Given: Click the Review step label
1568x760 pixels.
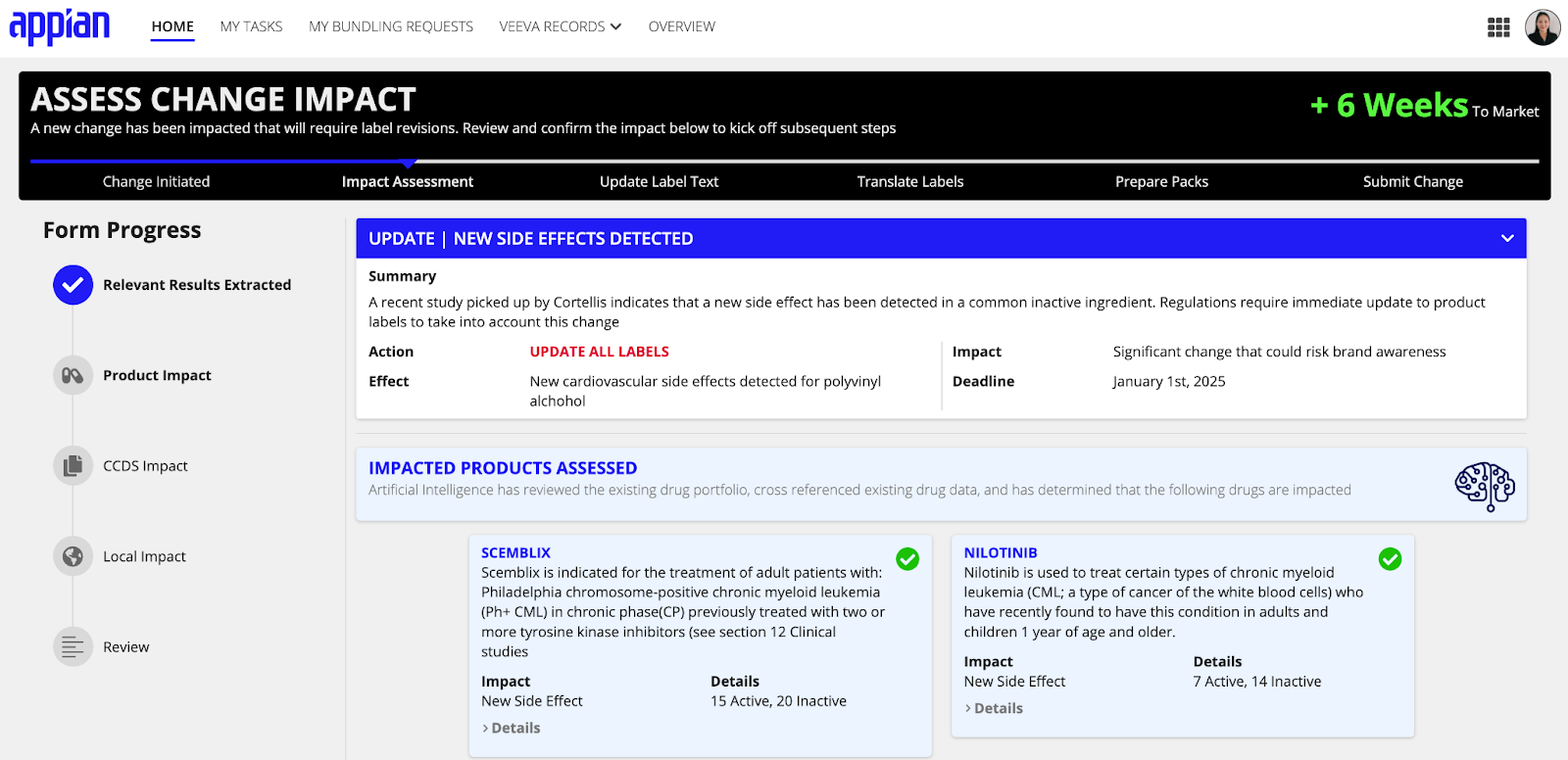Looking at the screenshot, I should click(x=126, y=647).
